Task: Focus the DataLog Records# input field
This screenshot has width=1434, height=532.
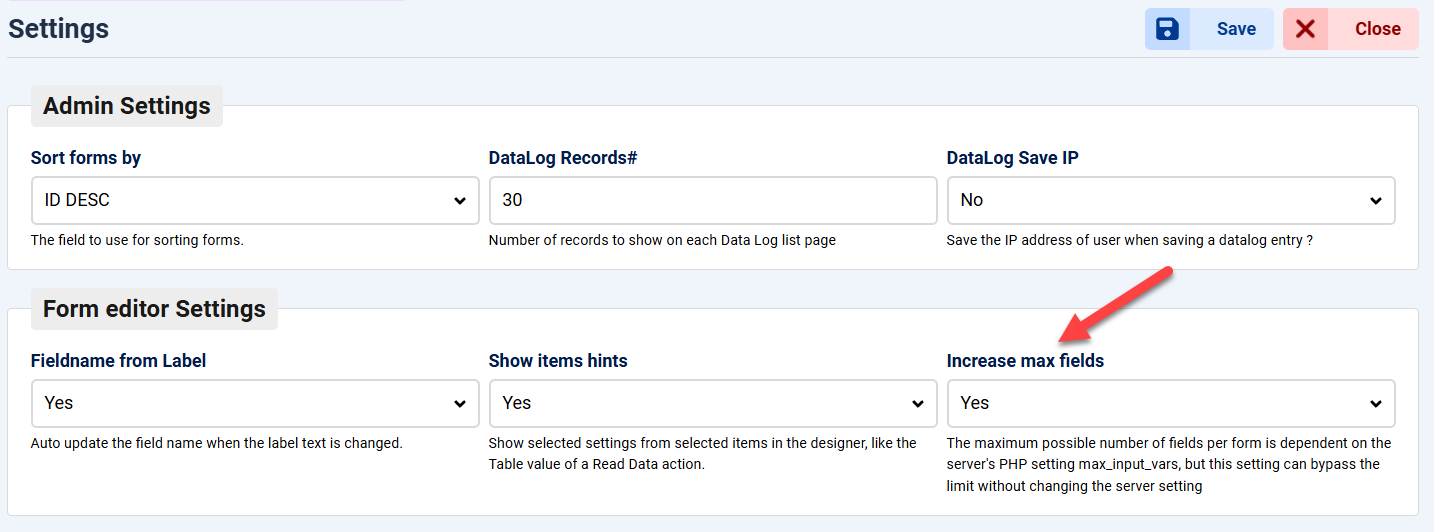Action: click(x=712, y=201)
